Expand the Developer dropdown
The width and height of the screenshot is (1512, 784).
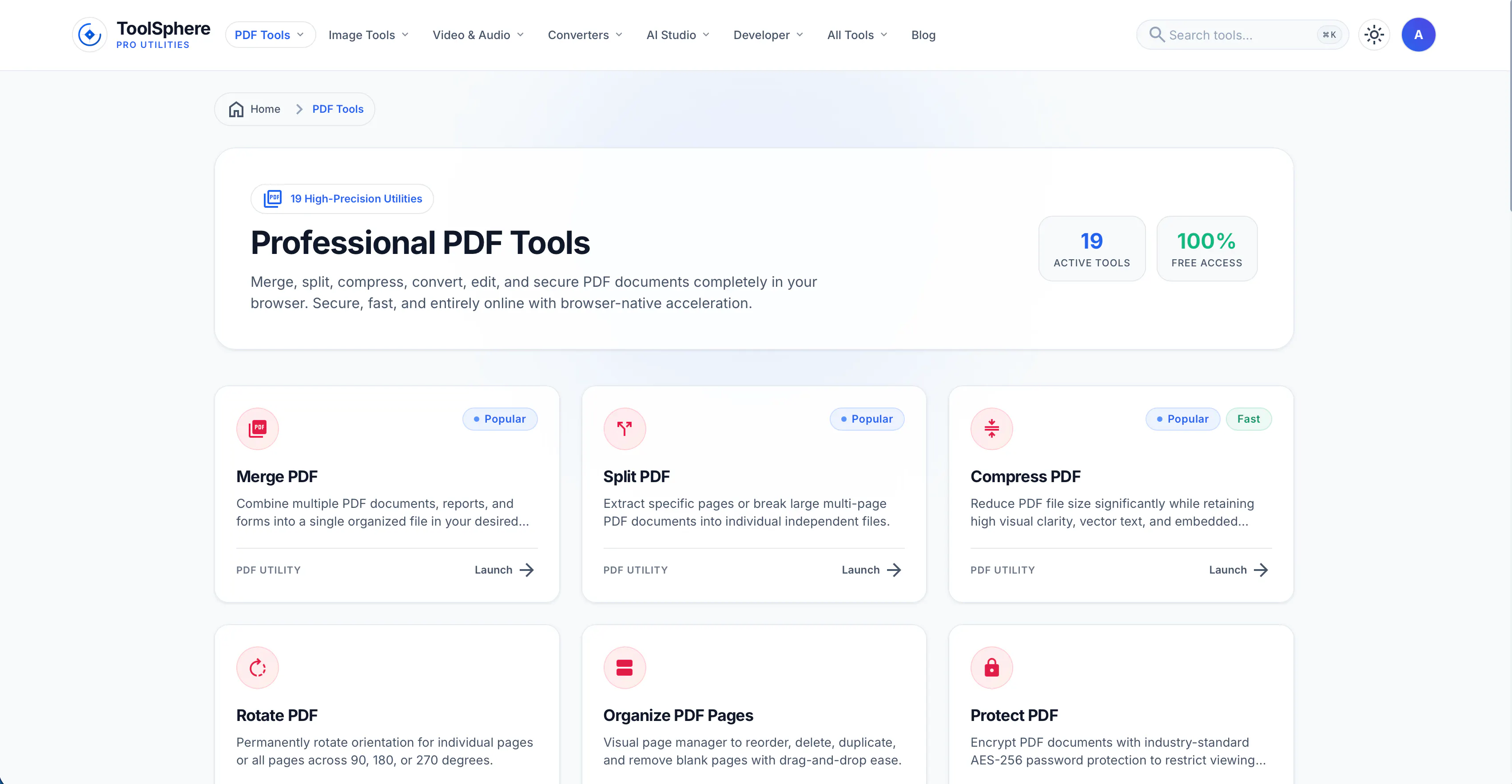tap(768, 35)
